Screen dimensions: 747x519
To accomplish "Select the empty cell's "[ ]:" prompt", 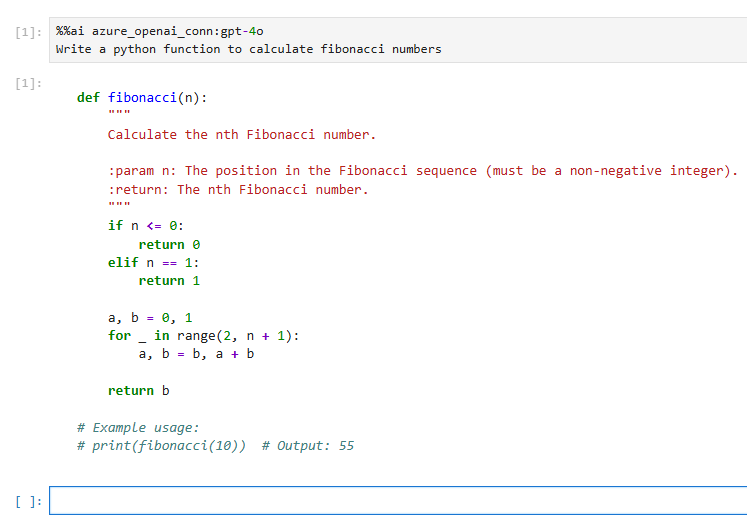I will [x=28, y=501].
